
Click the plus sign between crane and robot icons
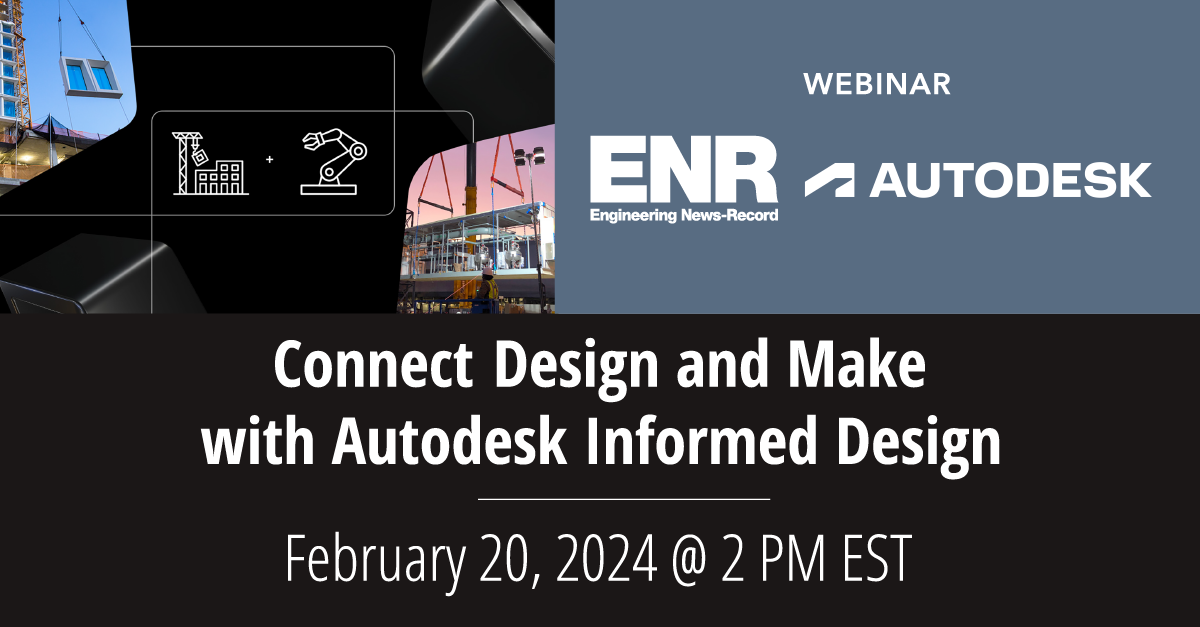pos(268,160)
